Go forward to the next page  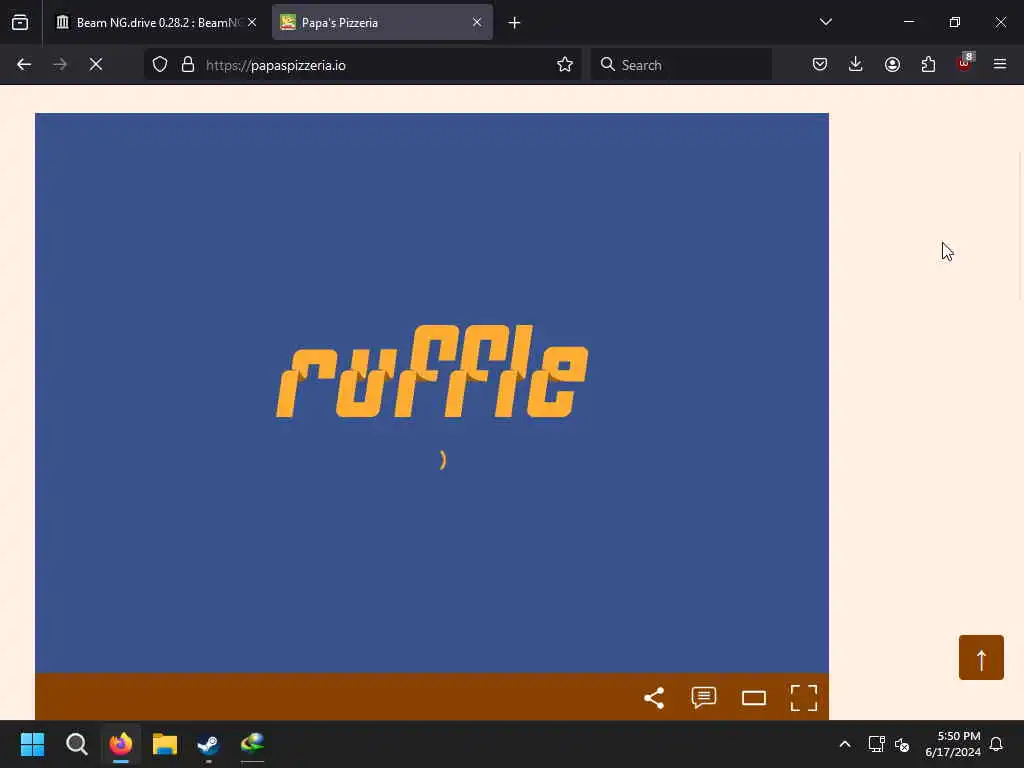(60, 65)
